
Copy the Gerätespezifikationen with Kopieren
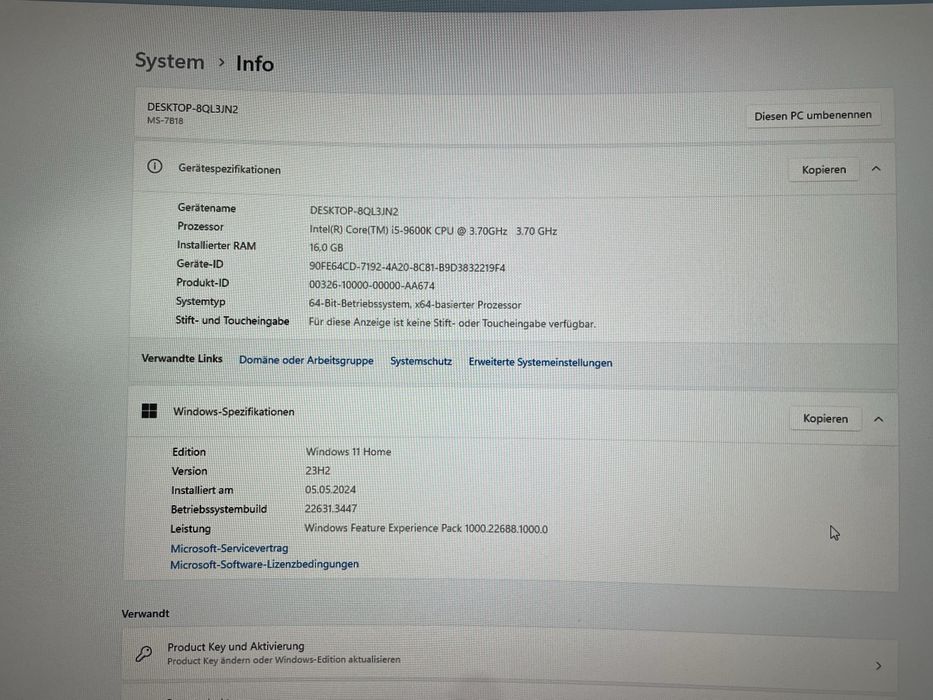pyautogui.click(x=824, y=170)
